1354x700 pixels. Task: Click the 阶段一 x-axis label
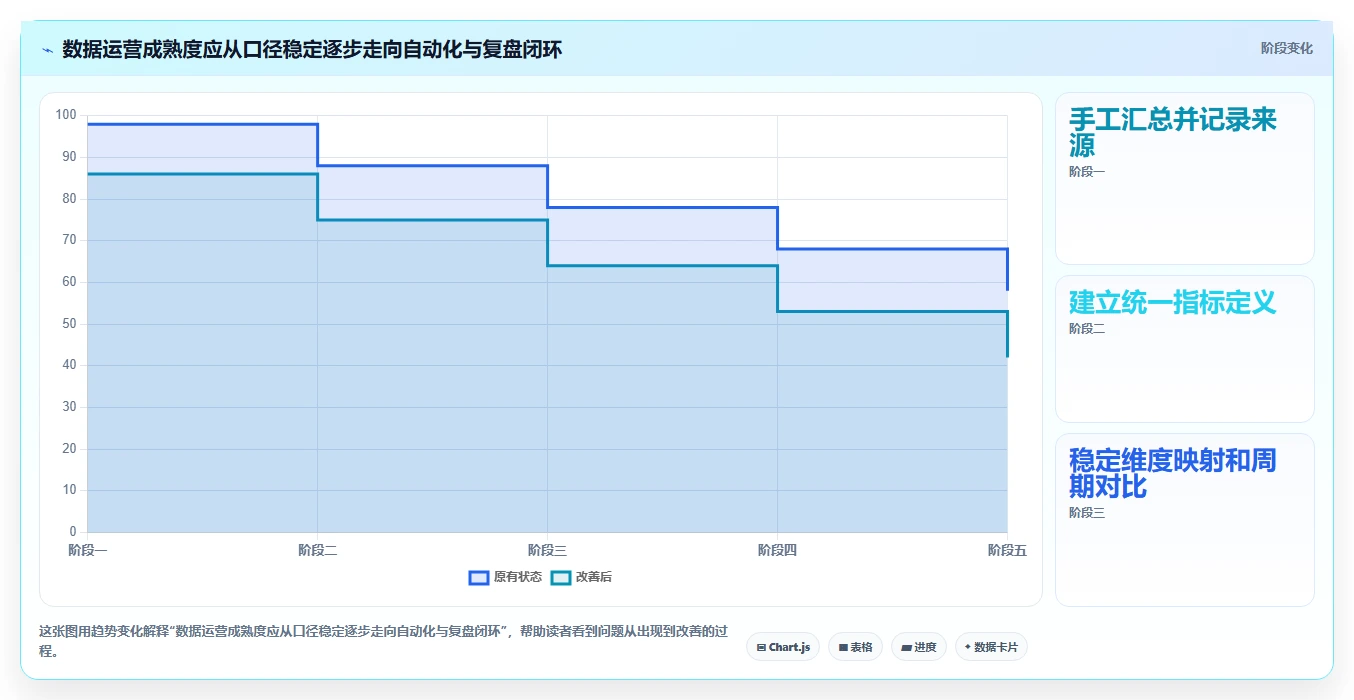click(88, 550)
